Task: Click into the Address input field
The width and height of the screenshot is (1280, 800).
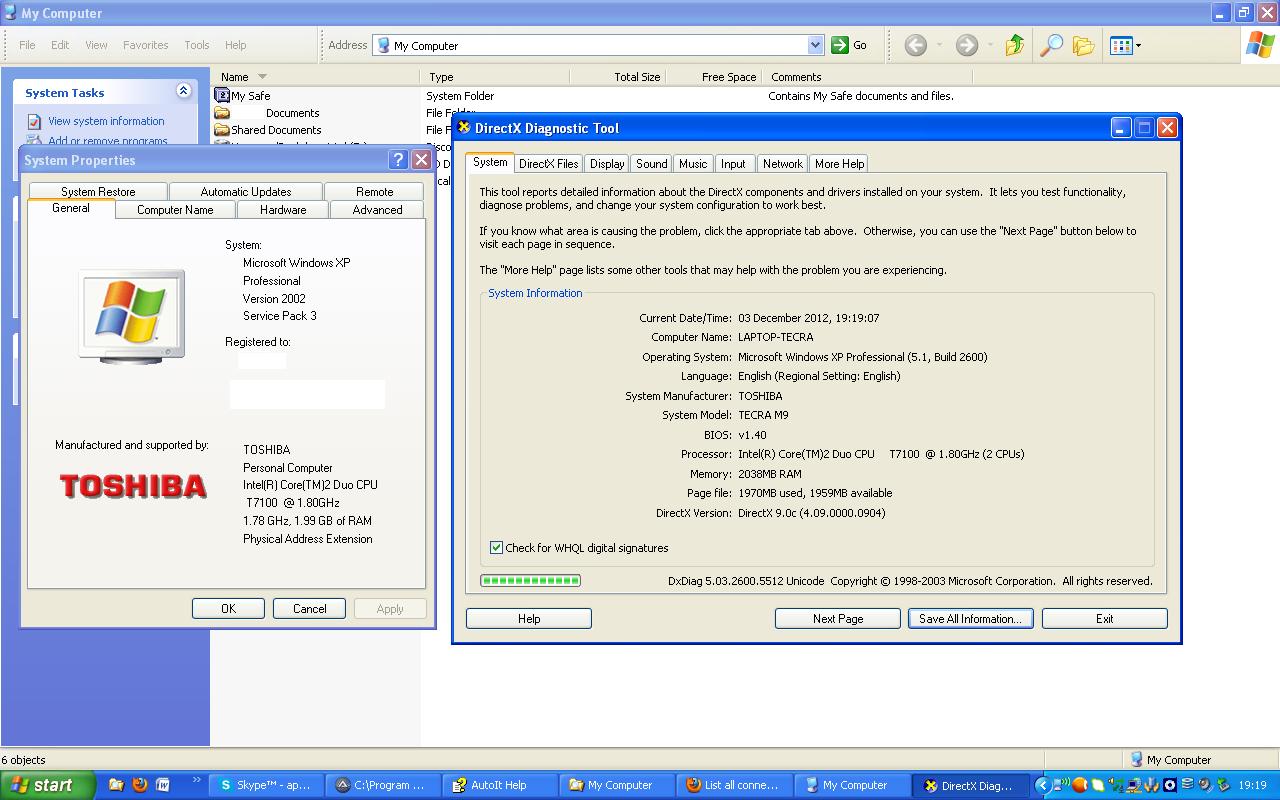Action: (x=598, y=45)
